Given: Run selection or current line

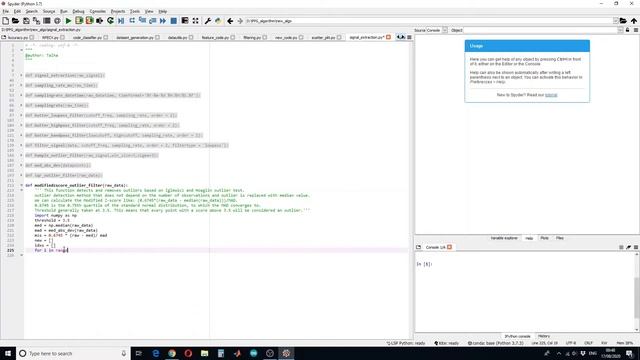Looking at the screenshot, I should point(100,21).
